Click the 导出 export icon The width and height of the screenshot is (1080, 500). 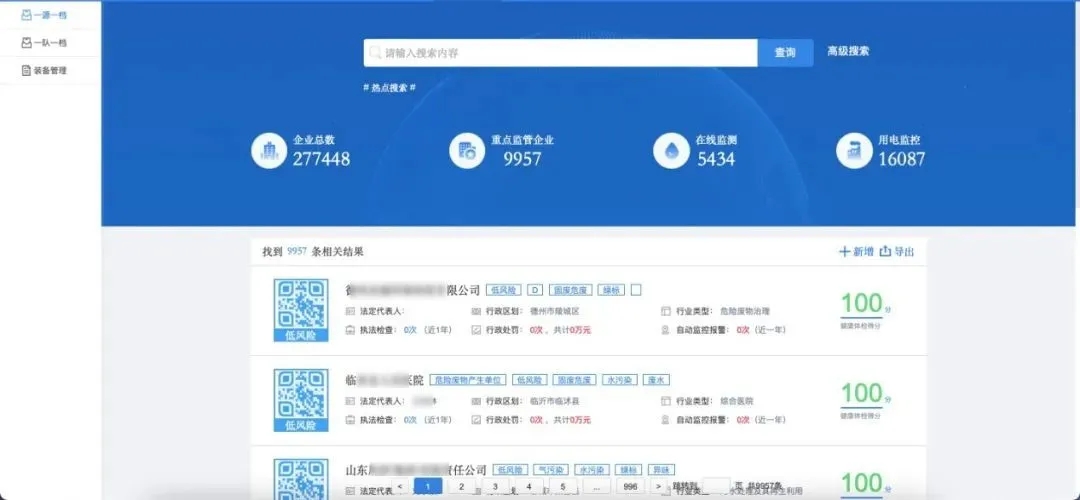885,252
